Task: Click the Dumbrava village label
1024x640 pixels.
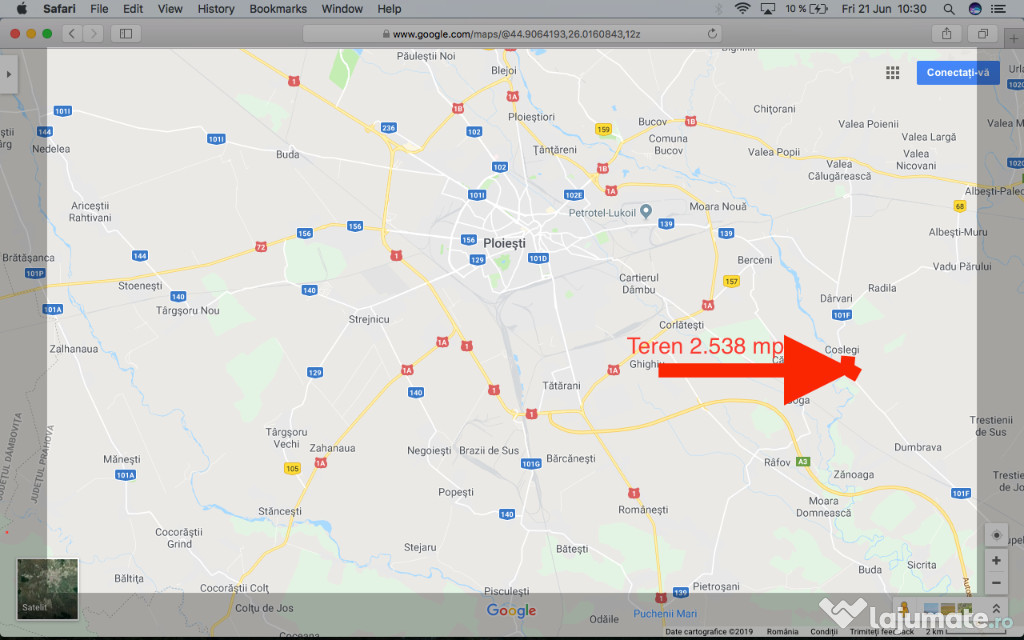Action: 918,447
